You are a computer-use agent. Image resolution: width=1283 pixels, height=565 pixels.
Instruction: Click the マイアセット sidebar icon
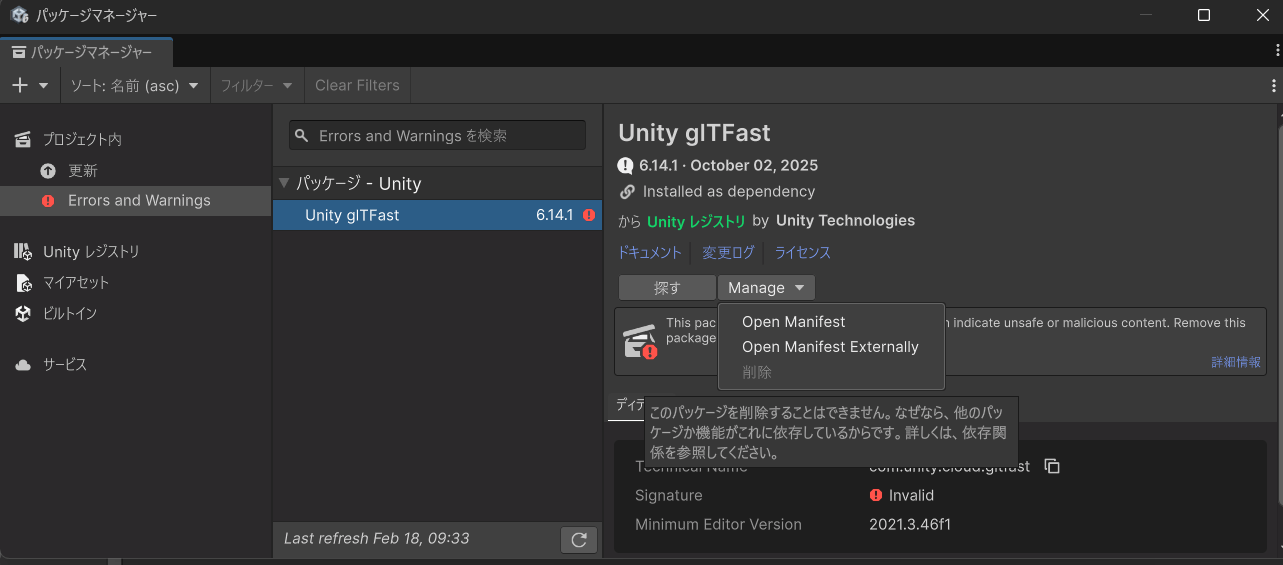[23, 283]
